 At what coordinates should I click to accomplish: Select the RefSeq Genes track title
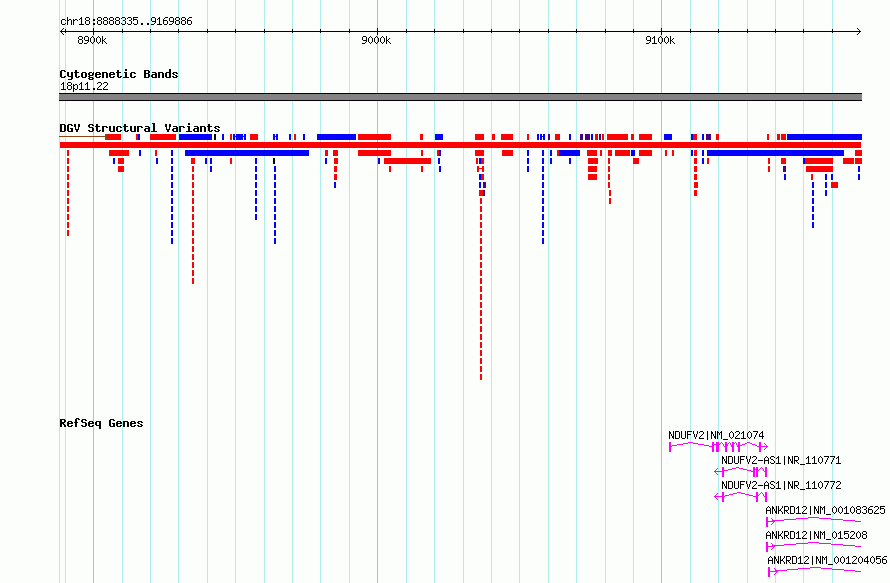click(101, 423)
